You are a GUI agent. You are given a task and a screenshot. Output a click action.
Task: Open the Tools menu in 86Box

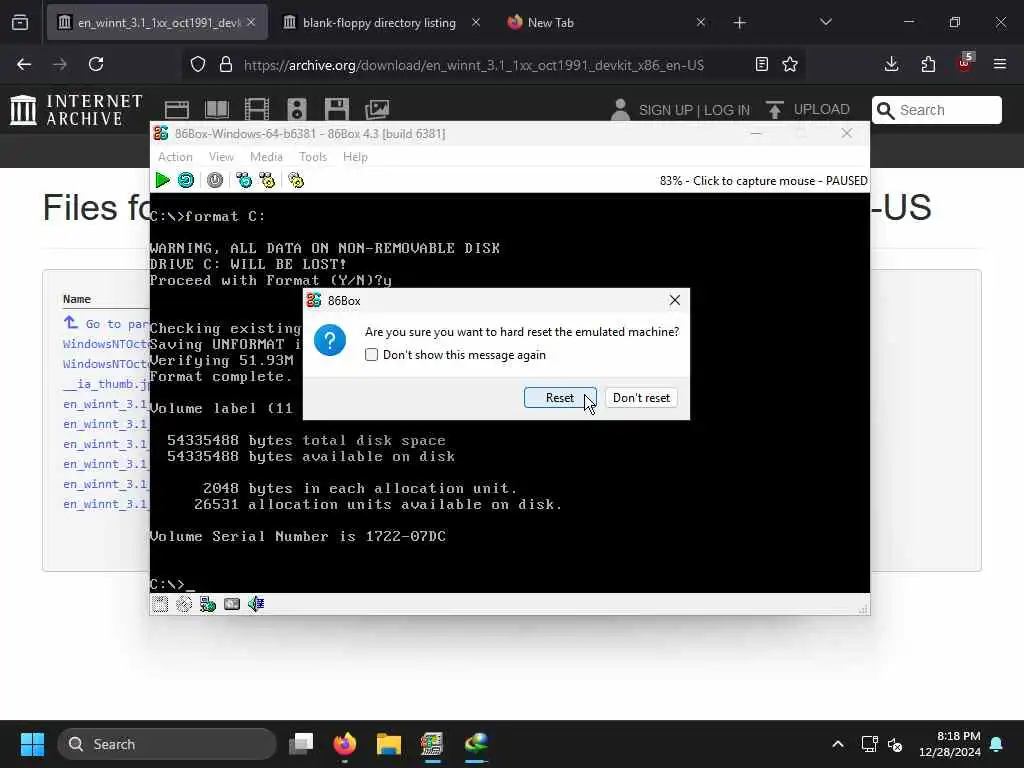313,157
